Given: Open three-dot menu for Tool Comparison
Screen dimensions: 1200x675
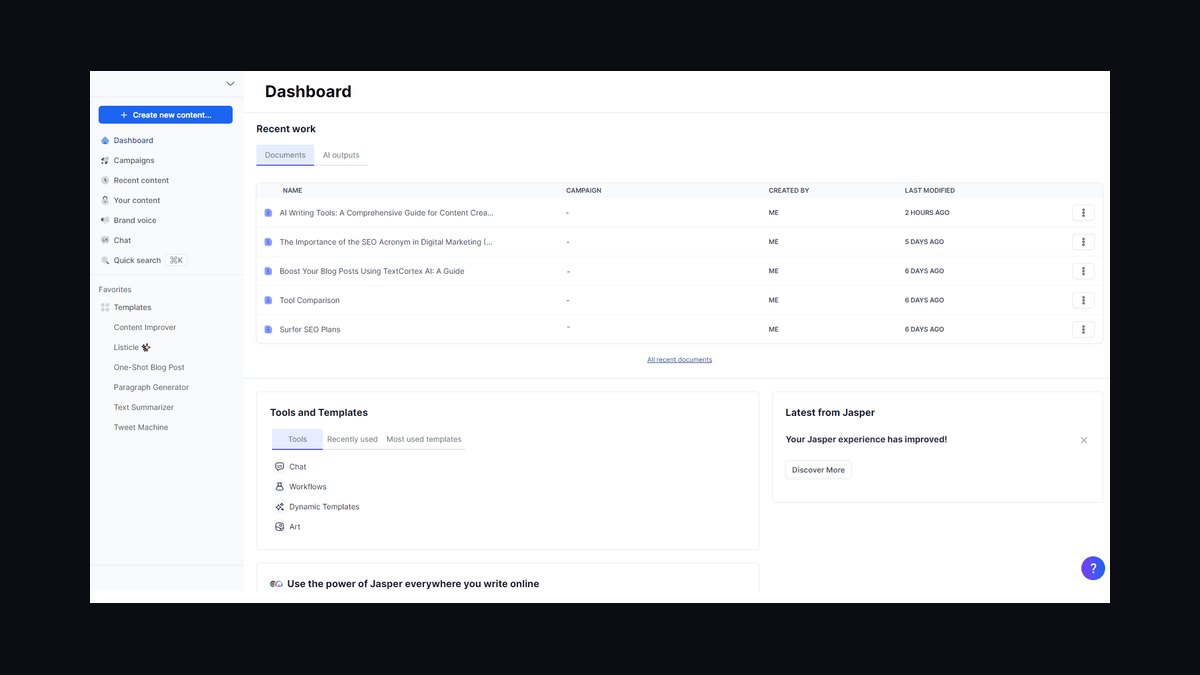Looking at the screenshot, I should tap(1083, 300).
